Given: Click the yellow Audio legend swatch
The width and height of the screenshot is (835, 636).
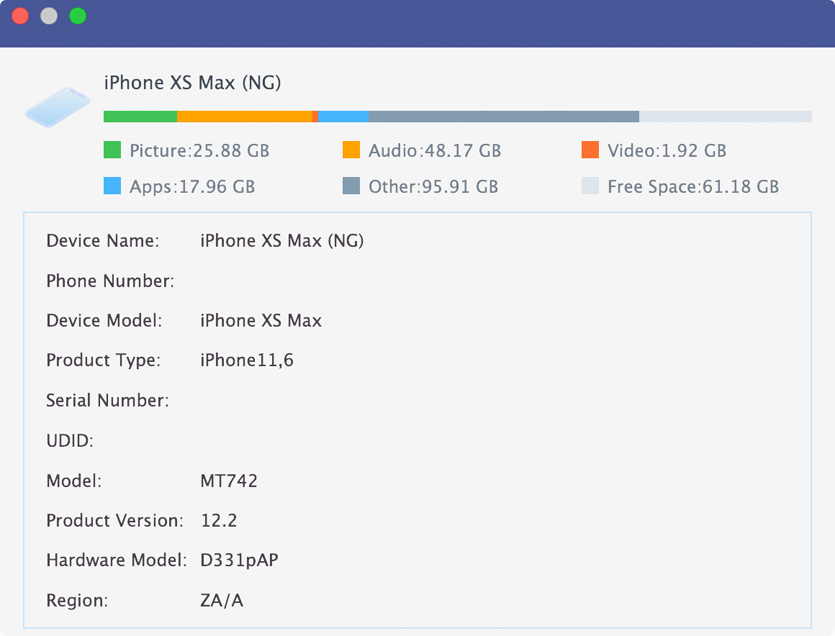Looking at the screenshot, I should (x=351, y=151).
